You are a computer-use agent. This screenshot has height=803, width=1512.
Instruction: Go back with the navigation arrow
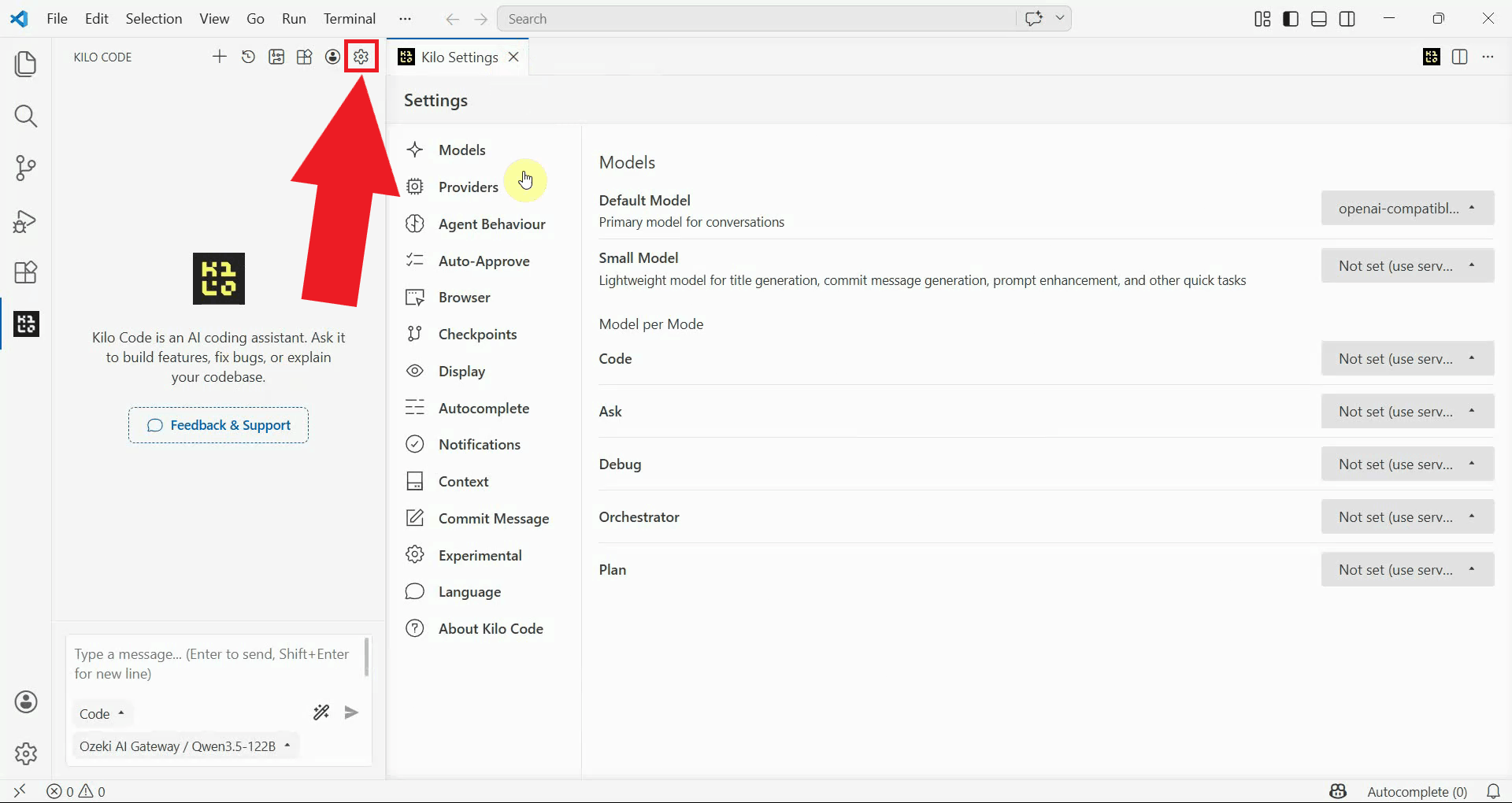(x=452, y=19)
